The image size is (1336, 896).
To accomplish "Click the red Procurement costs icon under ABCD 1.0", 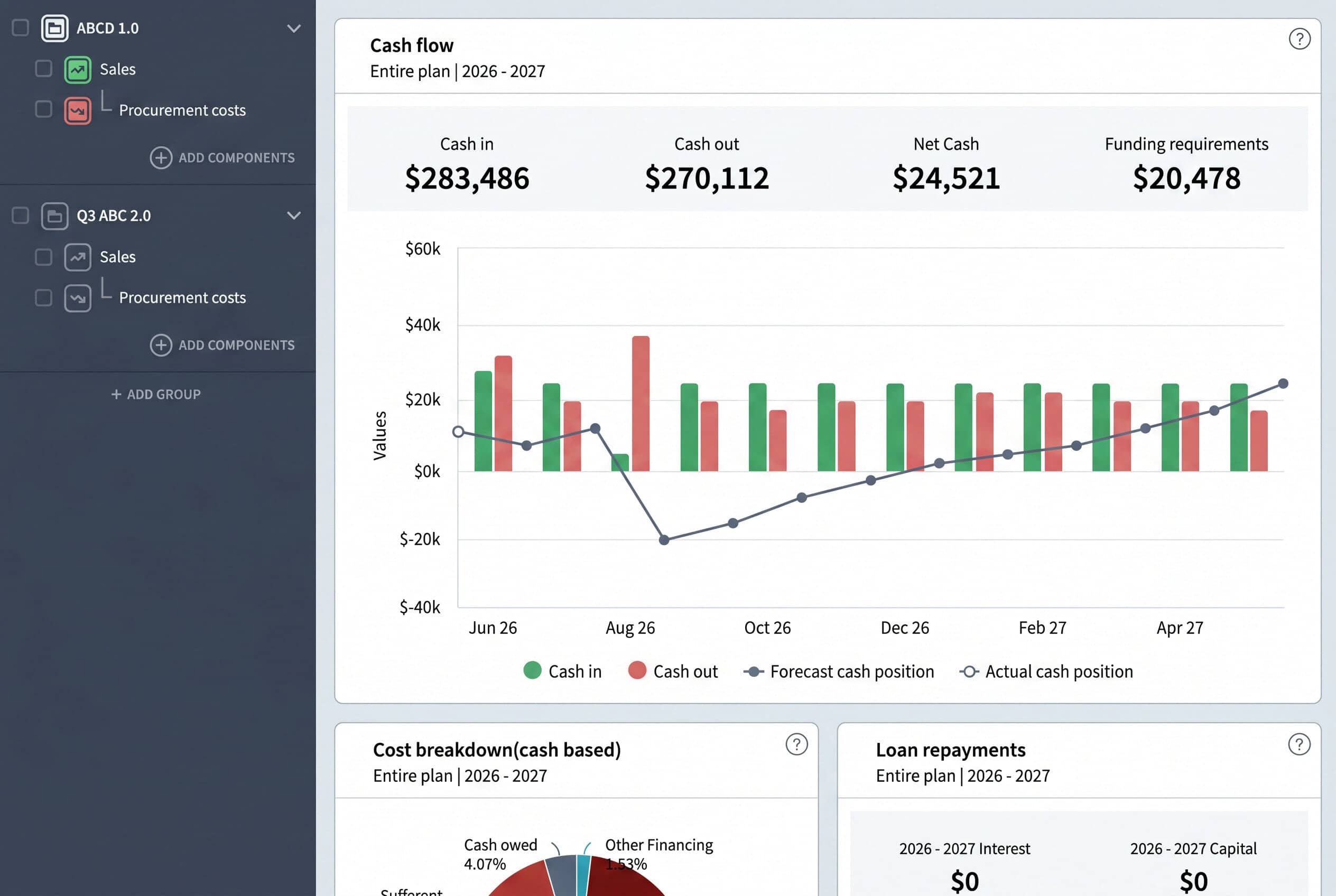I will 78,110.
